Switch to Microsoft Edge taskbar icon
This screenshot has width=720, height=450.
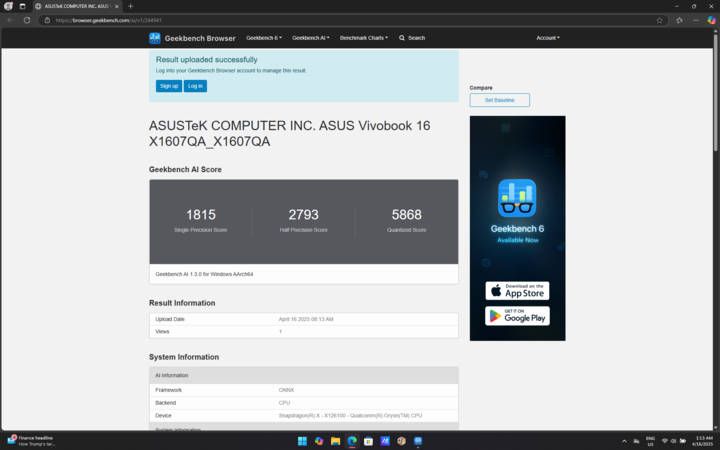[352, 441]
